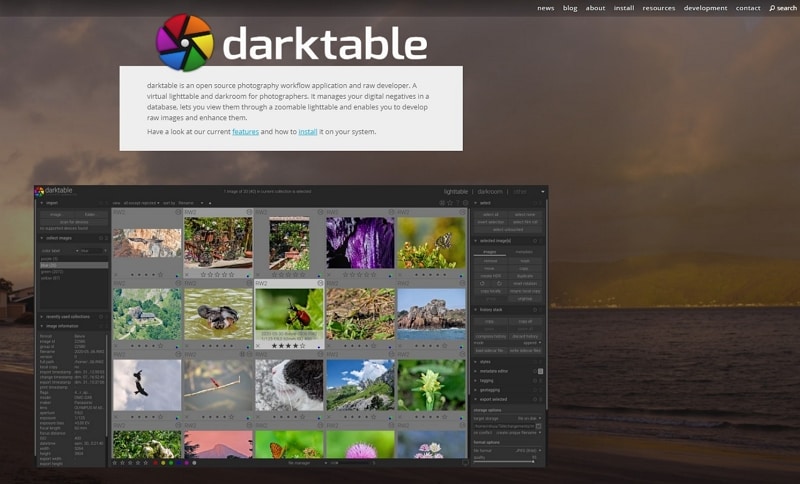Open the resources menu item

tap(658, 8)
